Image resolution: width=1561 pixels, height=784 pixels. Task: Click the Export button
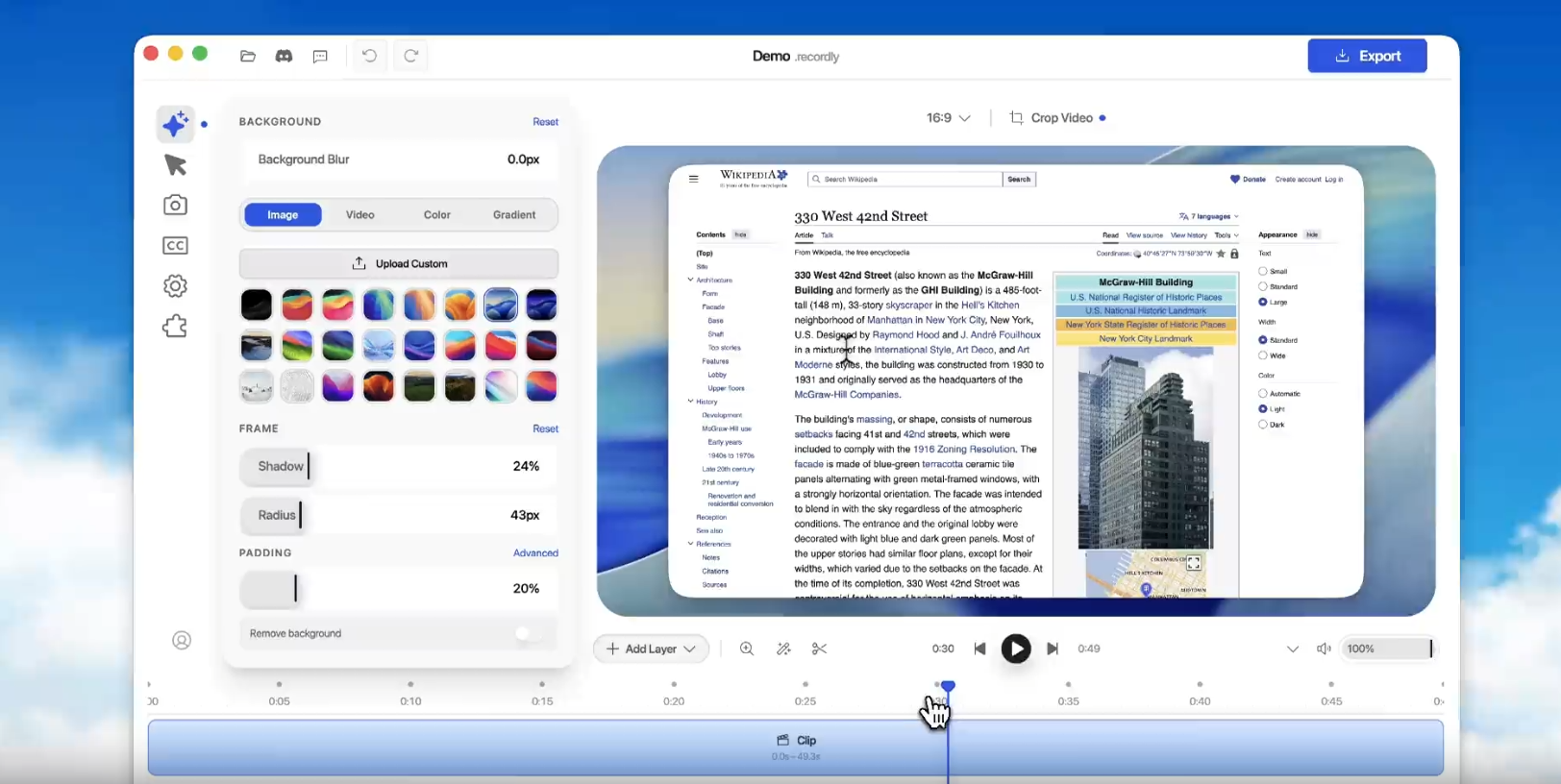[x=1367, y=56]
